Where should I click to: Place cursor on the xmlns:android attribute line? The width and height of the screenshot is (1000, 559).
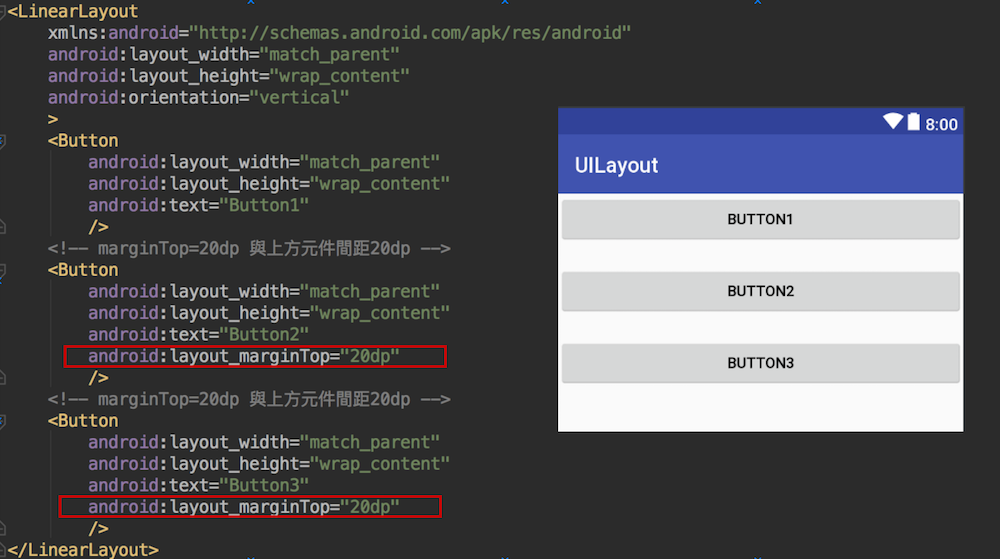[339, 33]
